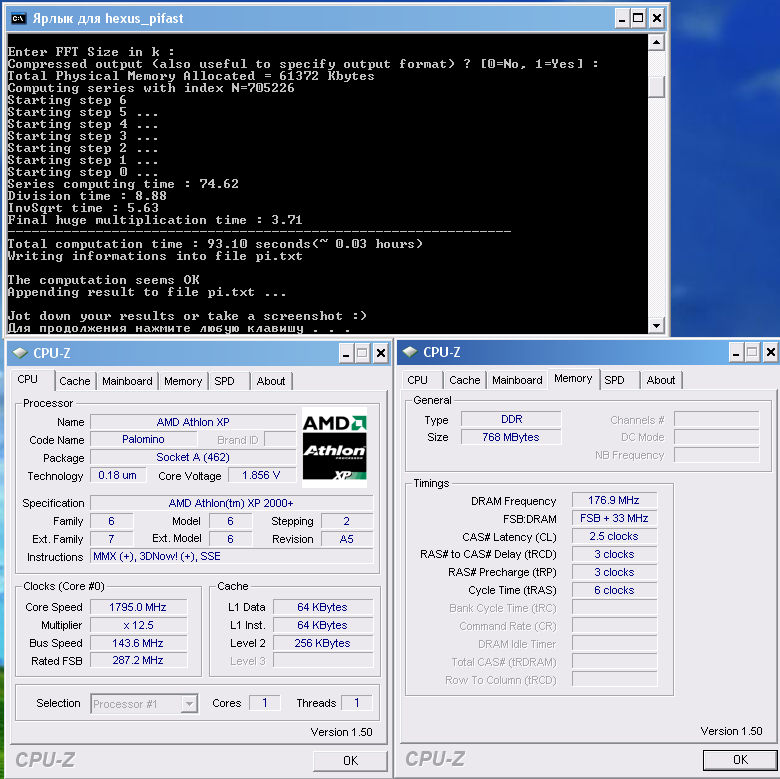Click the console scrollbar up arrow

pos(657,43)
